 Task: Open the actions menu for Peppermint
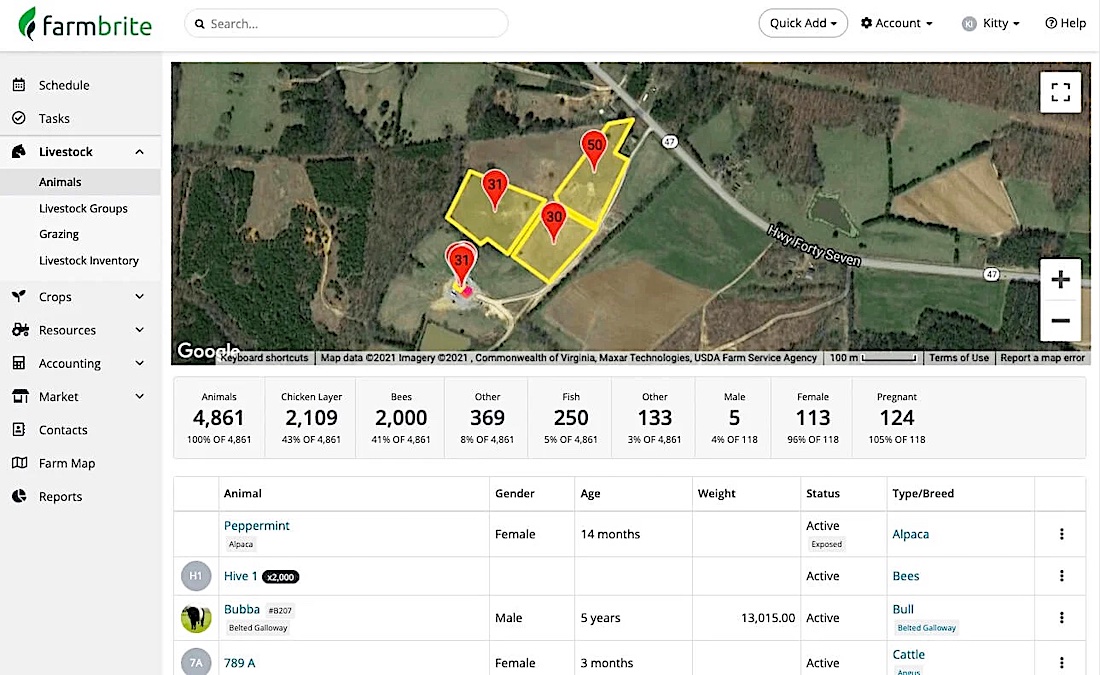(x=1061, y=534)
